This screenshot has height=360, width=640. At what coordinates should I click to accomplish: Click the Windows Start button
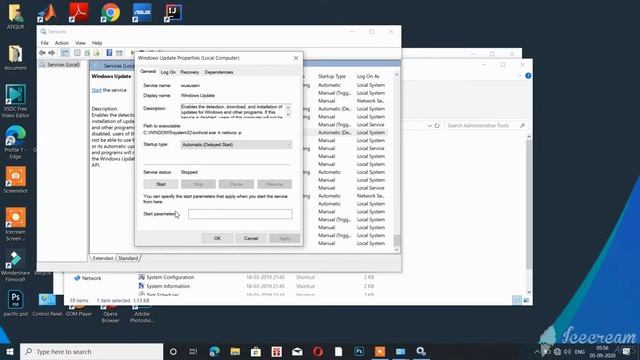click(x=9, y=351)
